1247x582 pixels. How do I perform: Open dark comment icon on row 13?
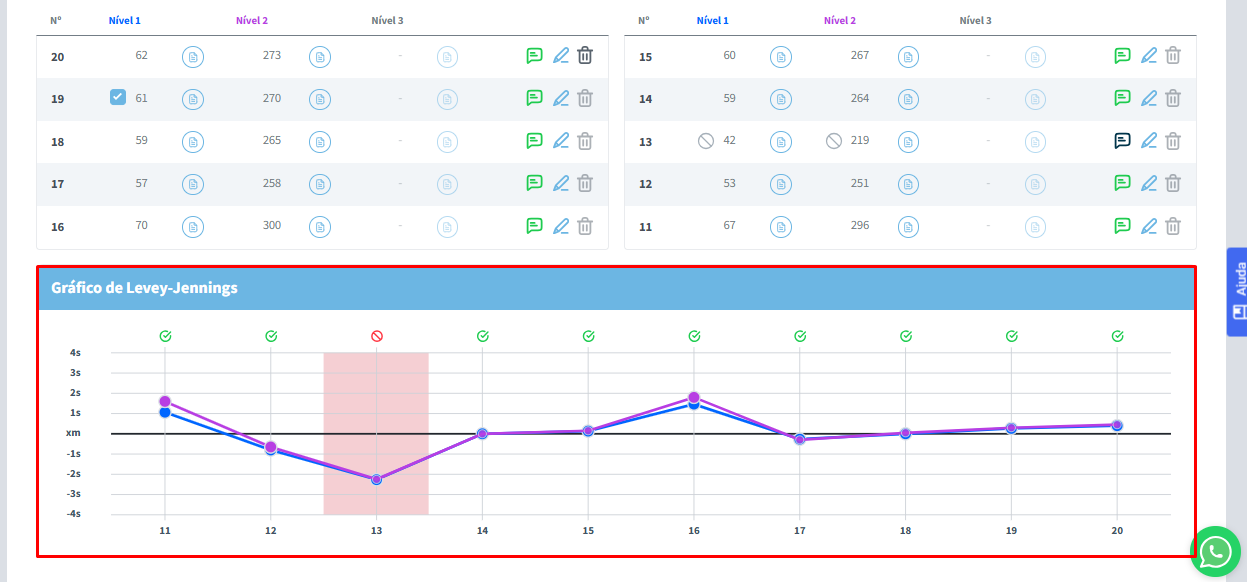(x=1123, y=141)
